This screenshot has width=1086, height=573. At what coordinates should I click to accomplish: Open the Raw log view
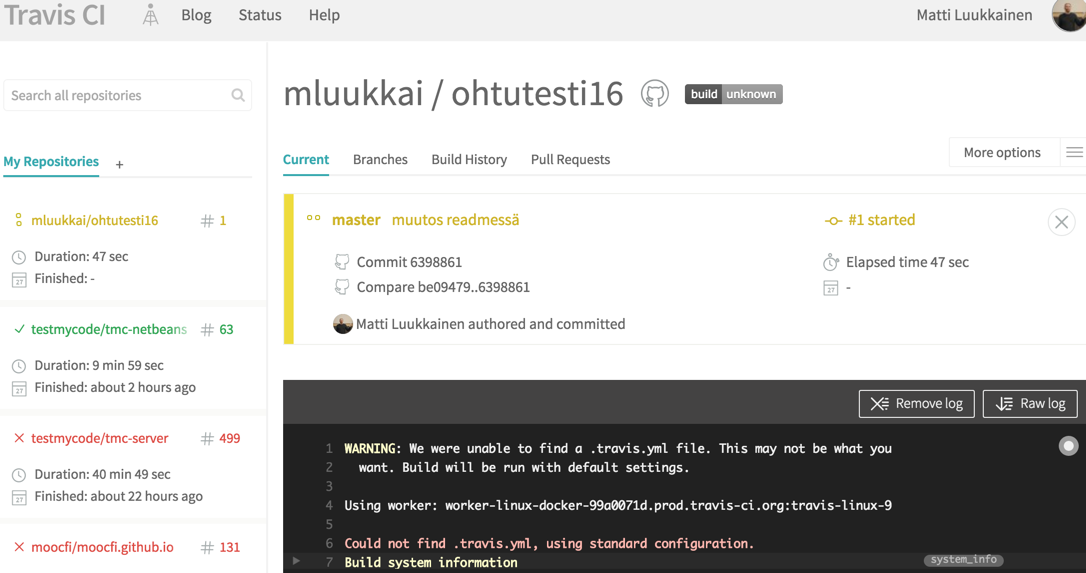pyautogui.click(x=1030, y=403)
